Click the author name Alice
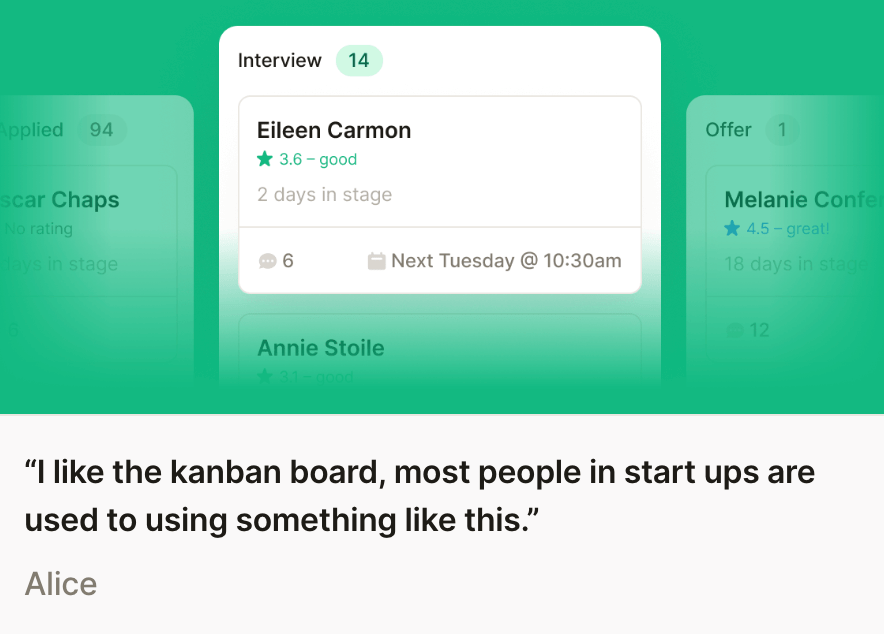 61,583
